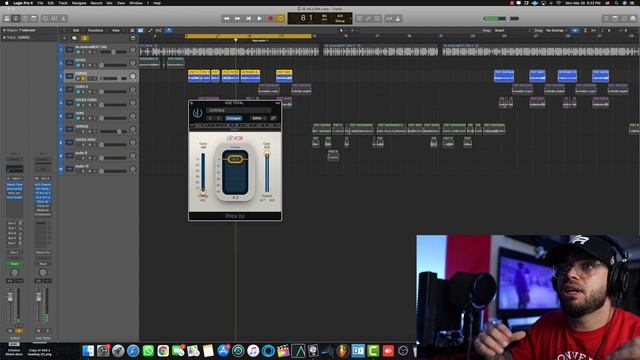Expand the Region inspector triangle
This screenshot has width=640, height=360.
[x=4, y=30]
